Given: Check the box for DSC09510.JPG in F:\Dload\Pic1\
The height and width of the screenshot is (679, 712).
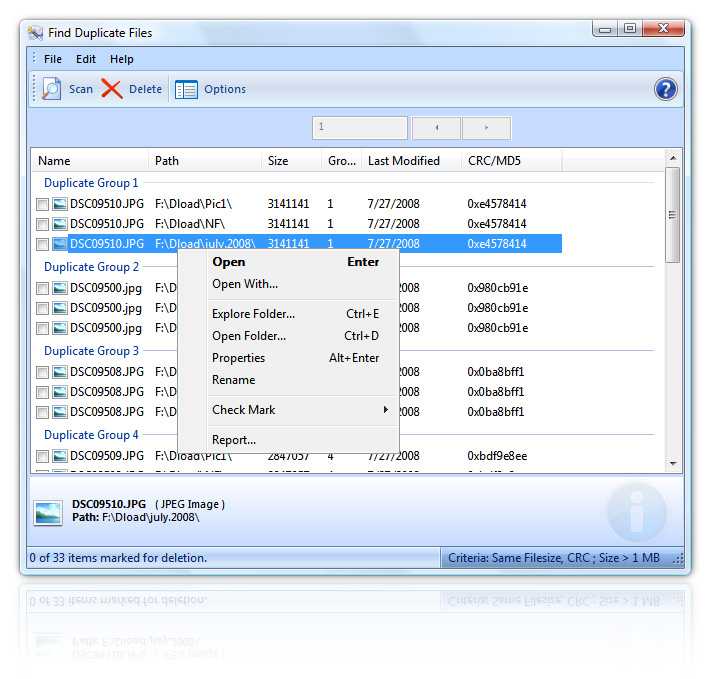Looking at the screenshot, I should click(x=43, y=204).
